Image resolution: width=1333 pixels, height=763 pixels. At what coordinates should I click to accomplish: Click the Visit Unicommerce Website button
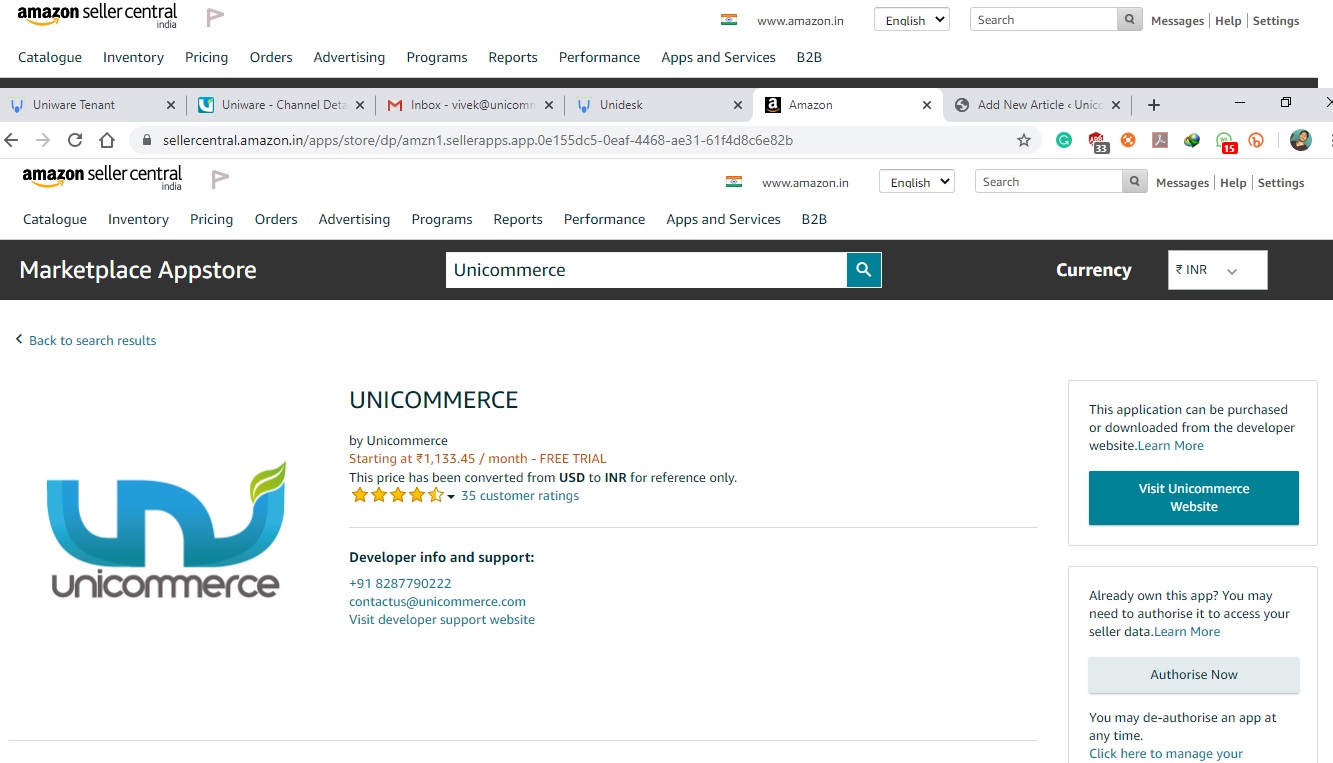click(1194, 498)
